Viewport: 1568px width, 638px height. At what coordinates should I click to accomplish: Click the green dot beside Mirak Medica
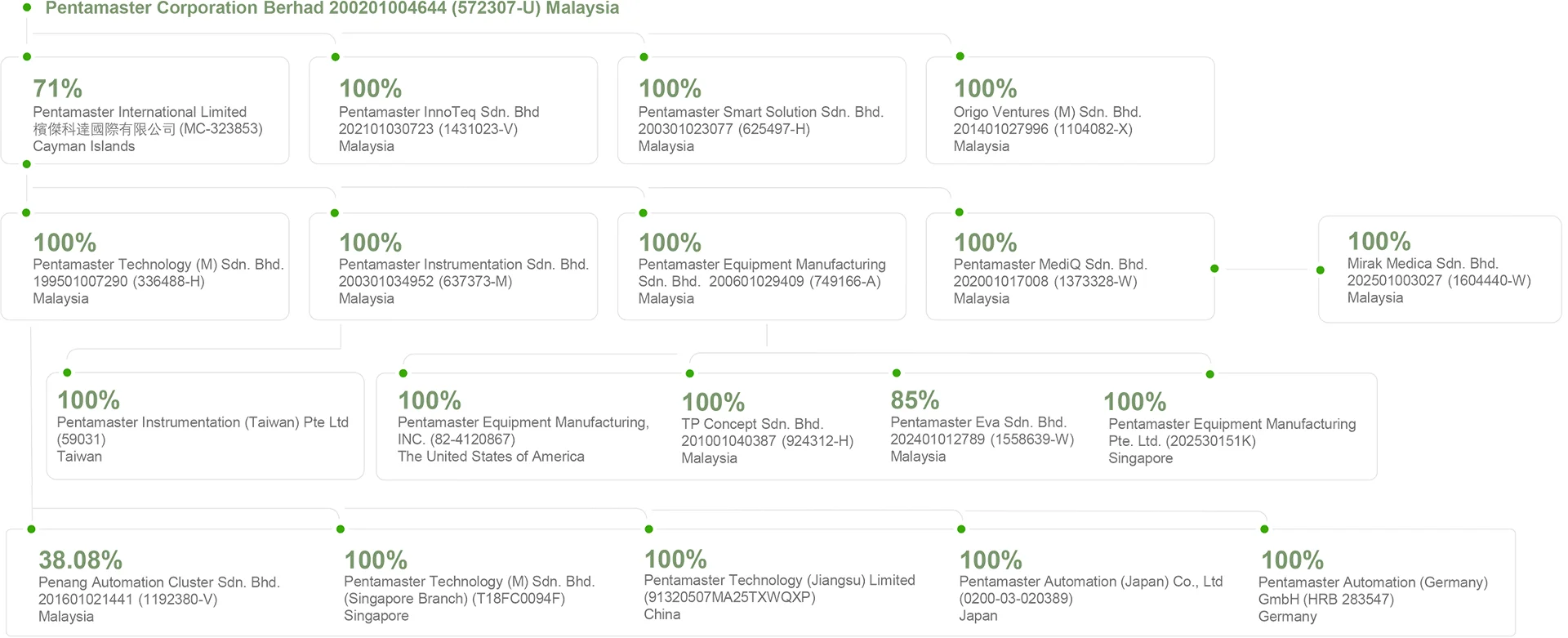[x=1321, y=270]
